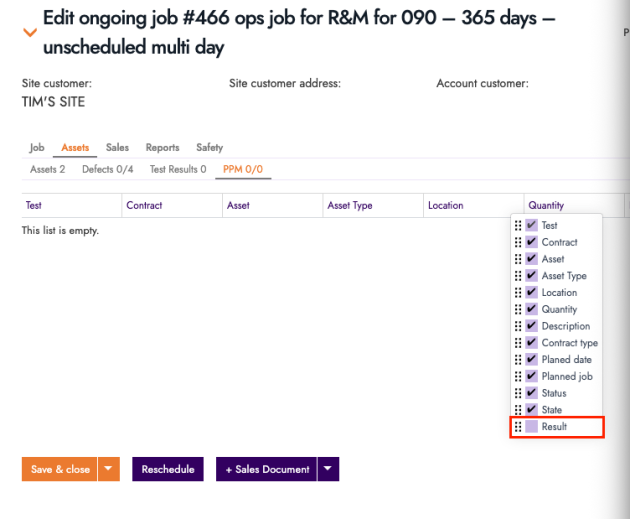Image resolution: width=630 pixels, height=519 pixels.
Task: Uncheck the Contract type column checkbox
Action: [x=532, y=343]
